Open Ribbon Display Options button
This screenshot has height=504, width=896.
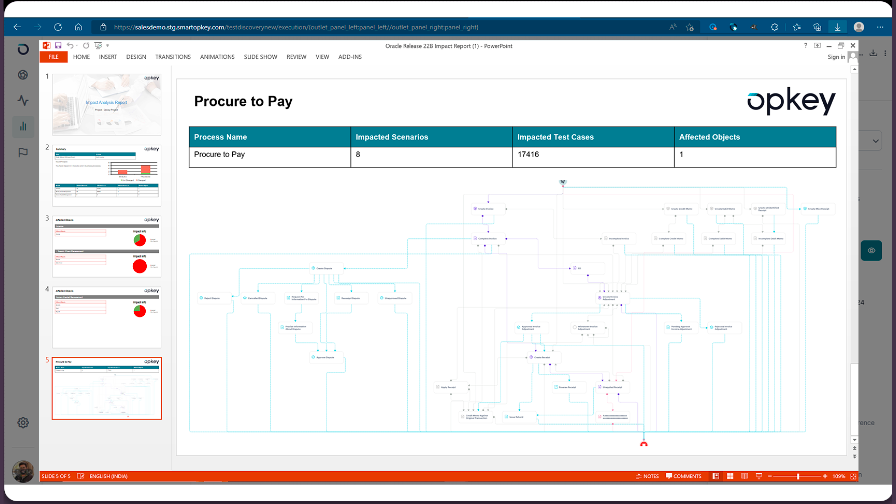pyautogui.click(x=817, y=46)
